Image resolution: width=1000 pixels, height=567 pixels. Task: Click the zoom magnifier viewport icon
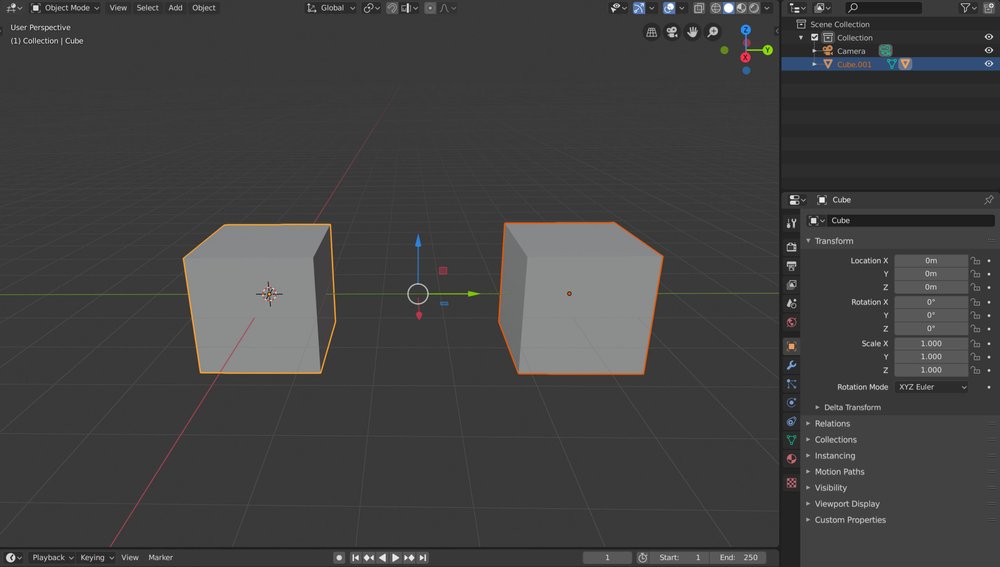point(713,32)
